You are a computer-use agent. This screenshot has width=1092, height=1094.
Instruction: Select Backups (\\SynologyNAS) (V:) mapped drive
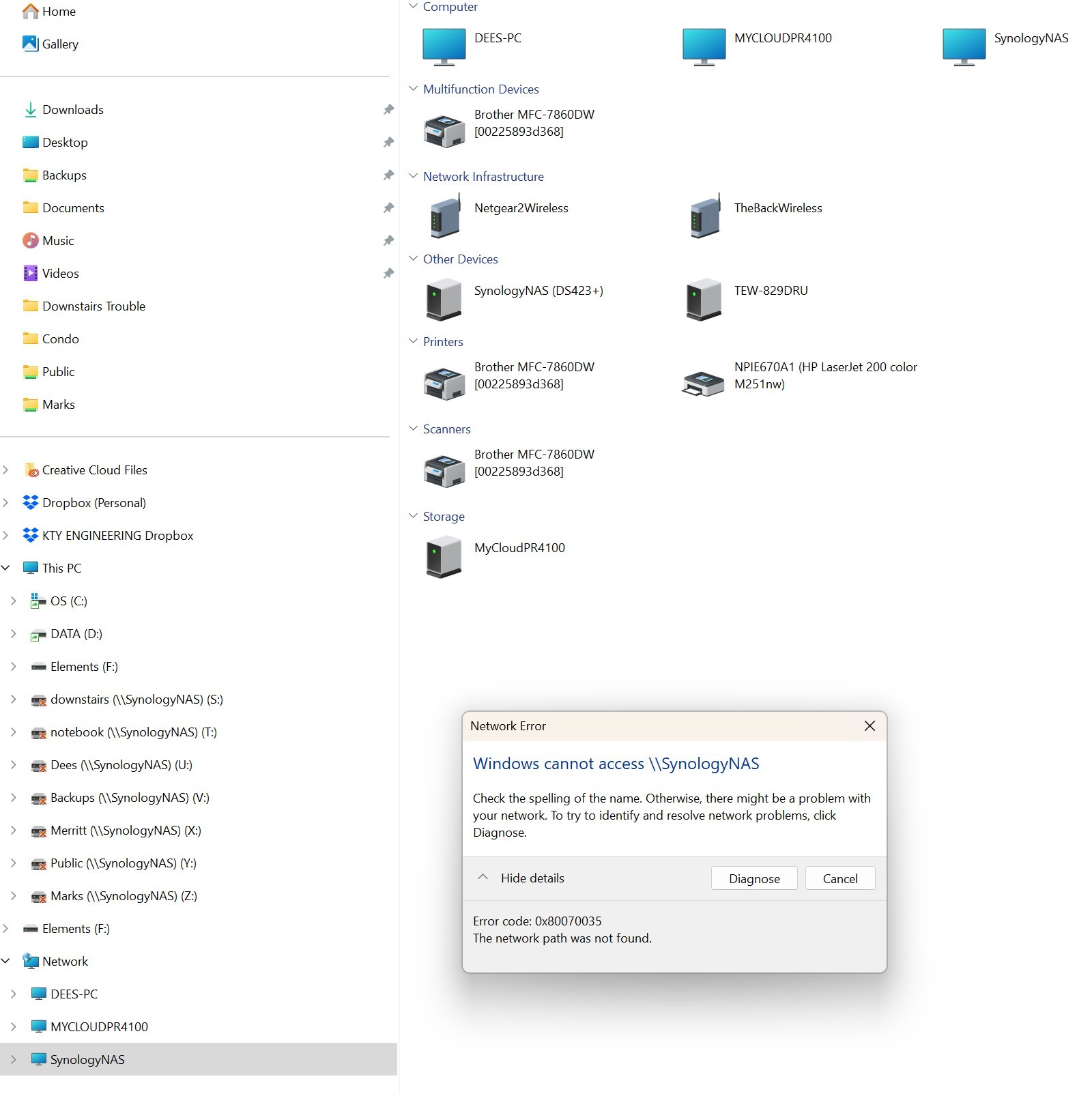tap(120, 797)
